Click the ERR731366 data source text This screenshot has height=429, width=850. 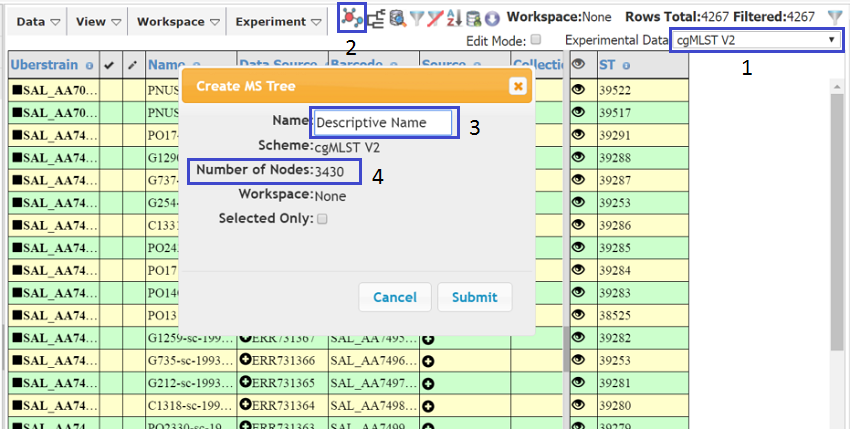[284, 361]
